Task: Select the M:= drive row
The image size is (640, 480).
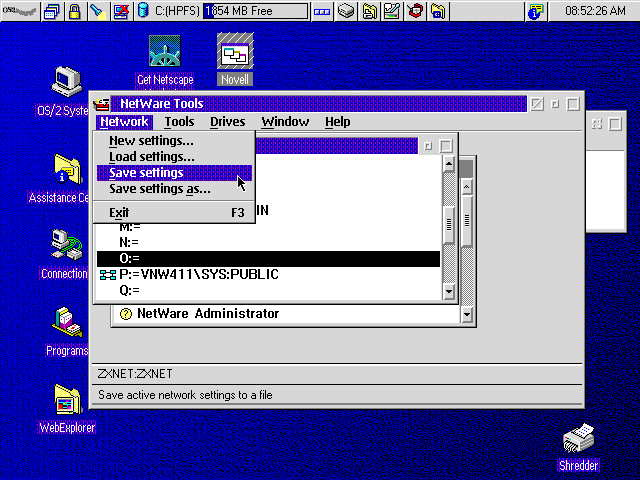Action: [269, 227]
